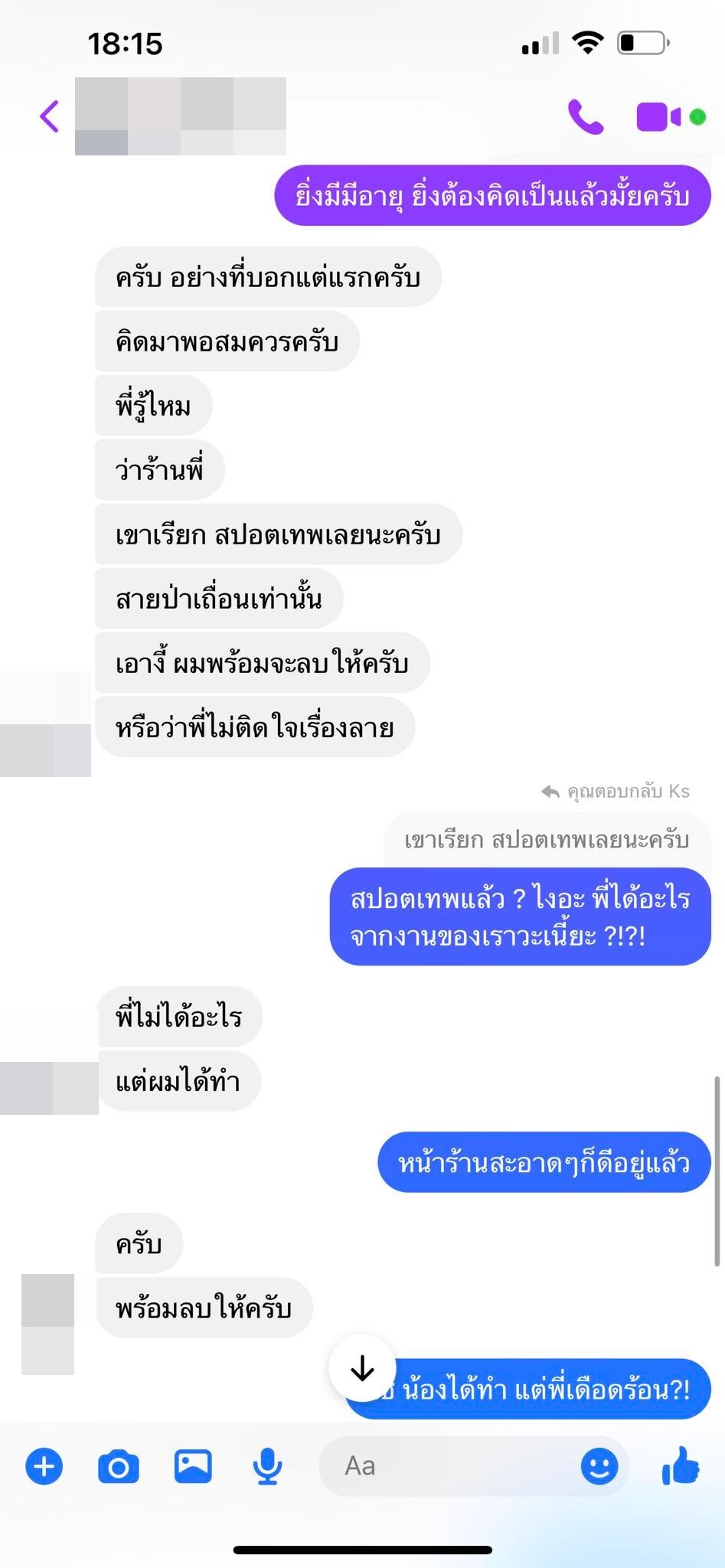This screenshot has width=725, height=1568.
Task: Open the emoji picker smiley icon
Action: coord(599,1467)
